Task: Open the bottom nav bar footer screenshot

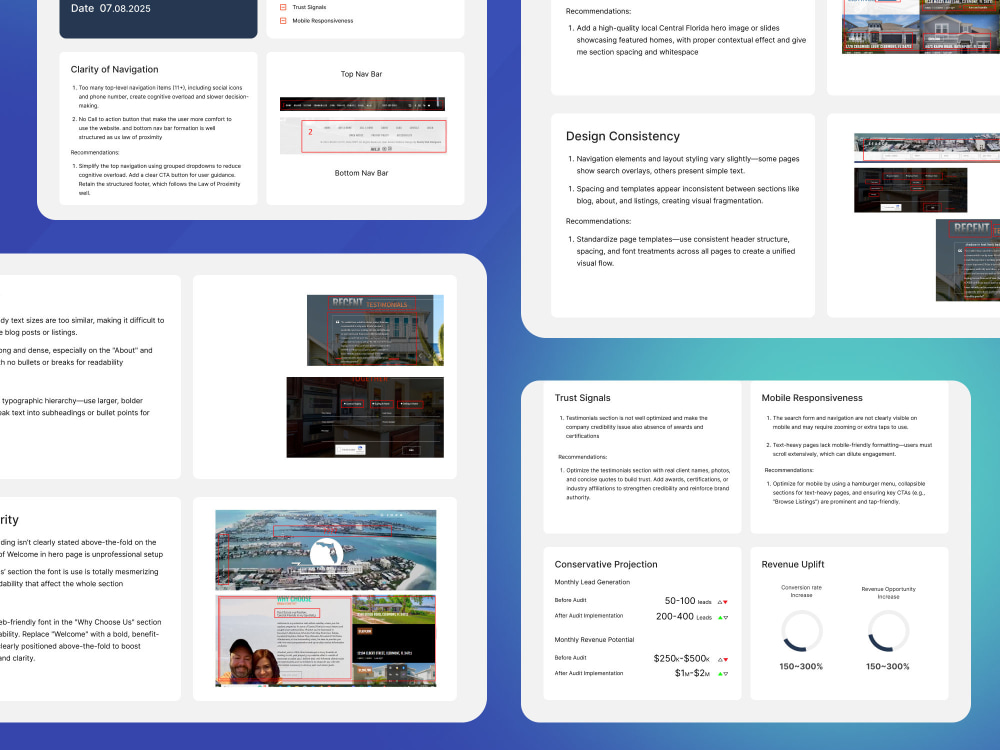Action: tap(363, 136)
